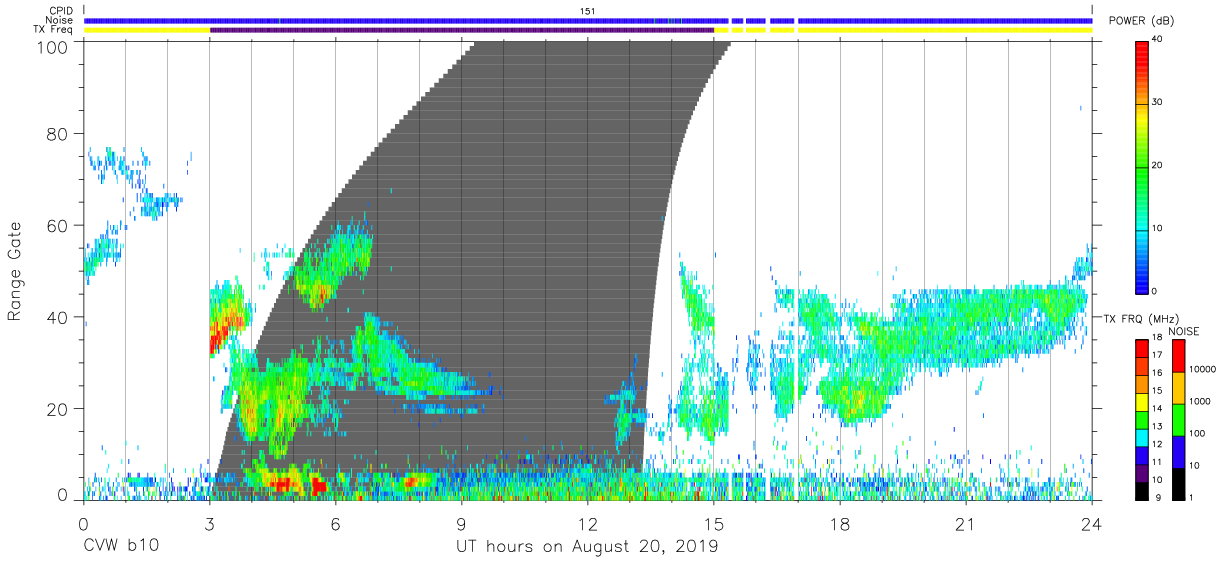Click NOISE legend value 1

(x=1191, y=497)
